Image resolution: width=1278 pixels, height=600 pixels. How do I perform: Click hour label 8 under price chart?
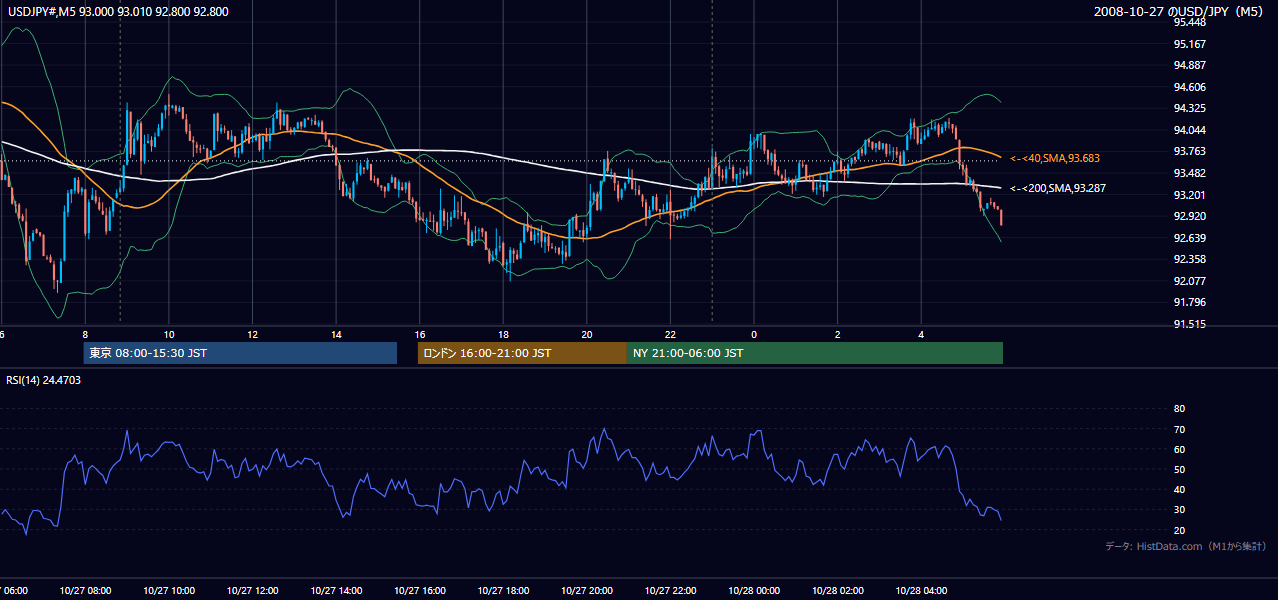pyautogui.click(x=85, y=334)
